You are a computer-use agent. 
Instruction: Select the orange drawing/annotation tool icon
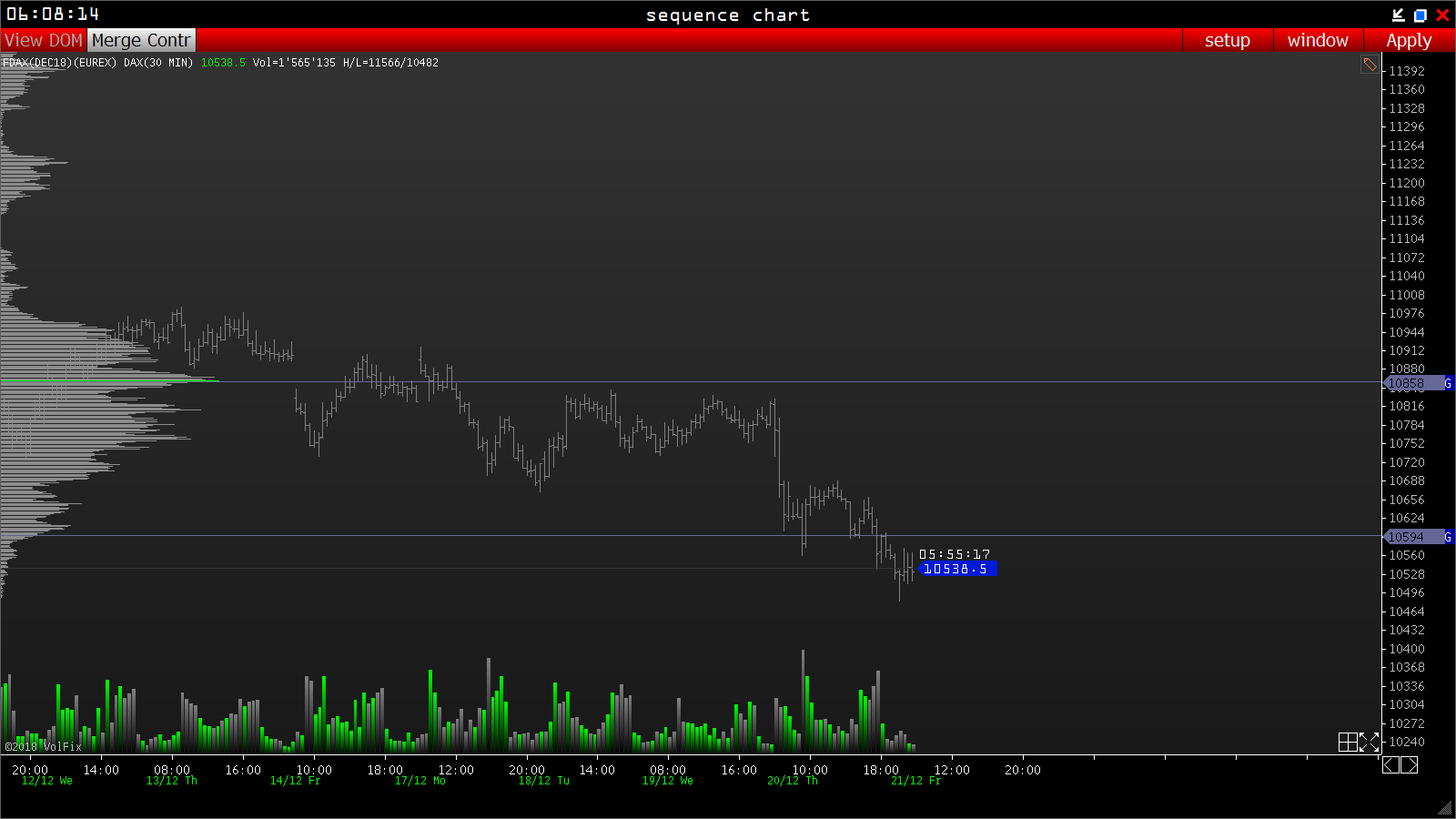[1370, 64]
